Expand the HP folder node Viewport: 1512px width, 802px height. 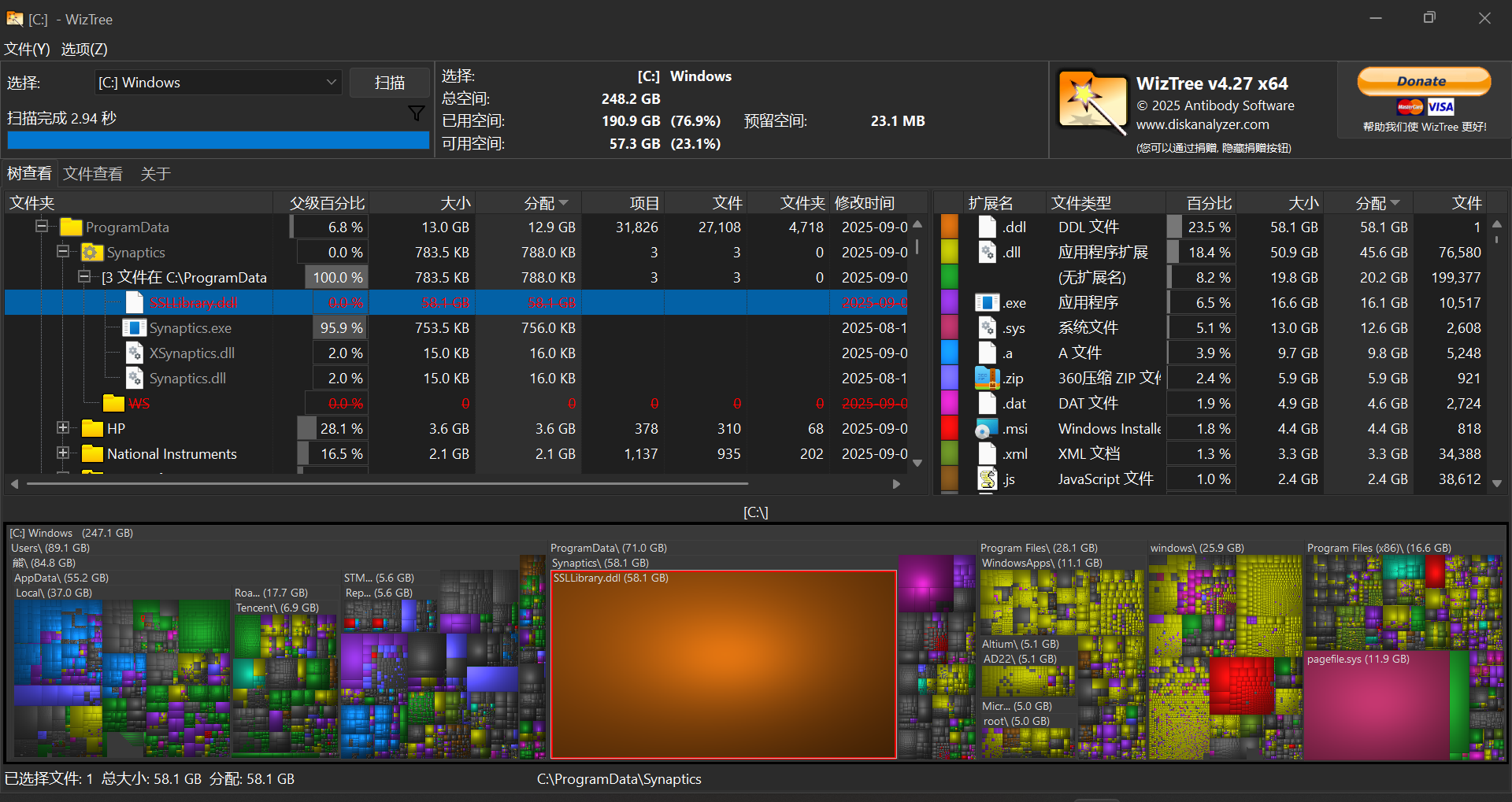pyautogui.click(x=63, y=428)
